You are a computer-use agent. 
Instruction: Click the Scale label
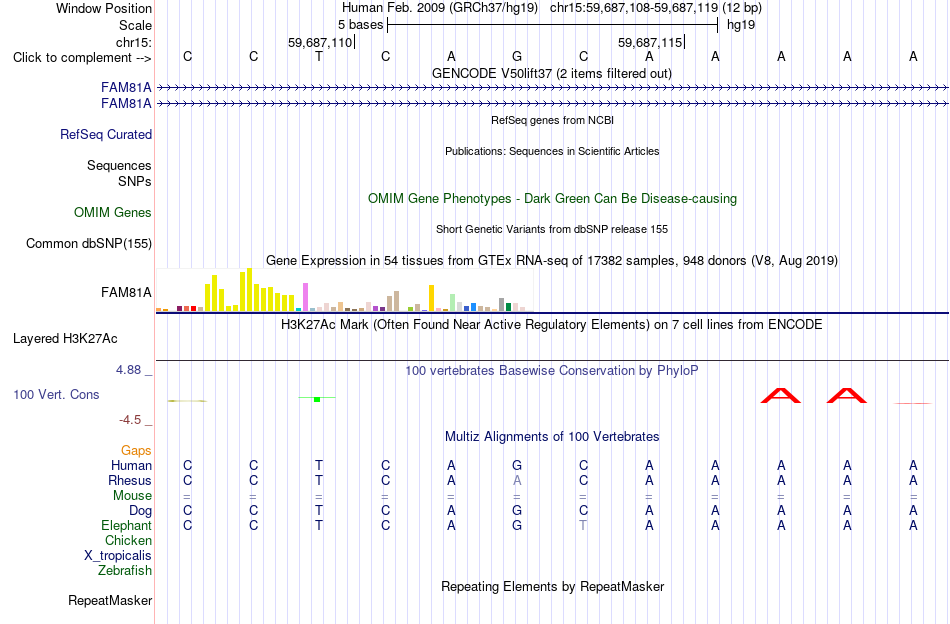135,25
